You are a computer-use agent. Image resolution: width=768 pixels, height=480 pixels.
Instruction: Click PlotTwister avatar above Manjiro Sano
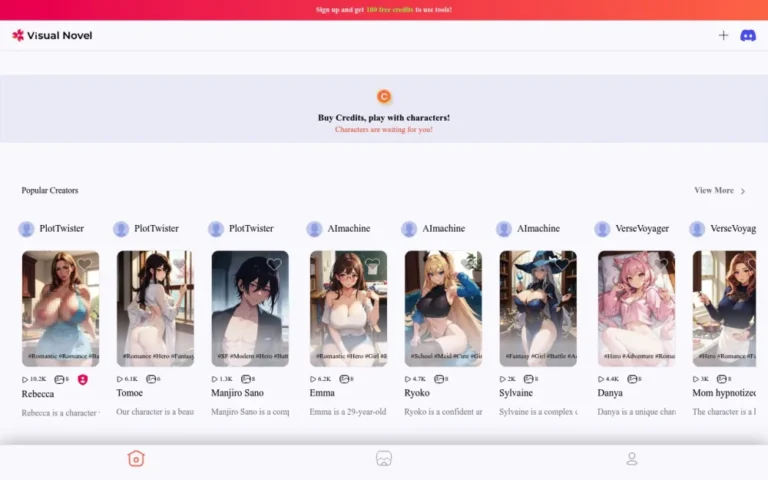click(216, 229)
